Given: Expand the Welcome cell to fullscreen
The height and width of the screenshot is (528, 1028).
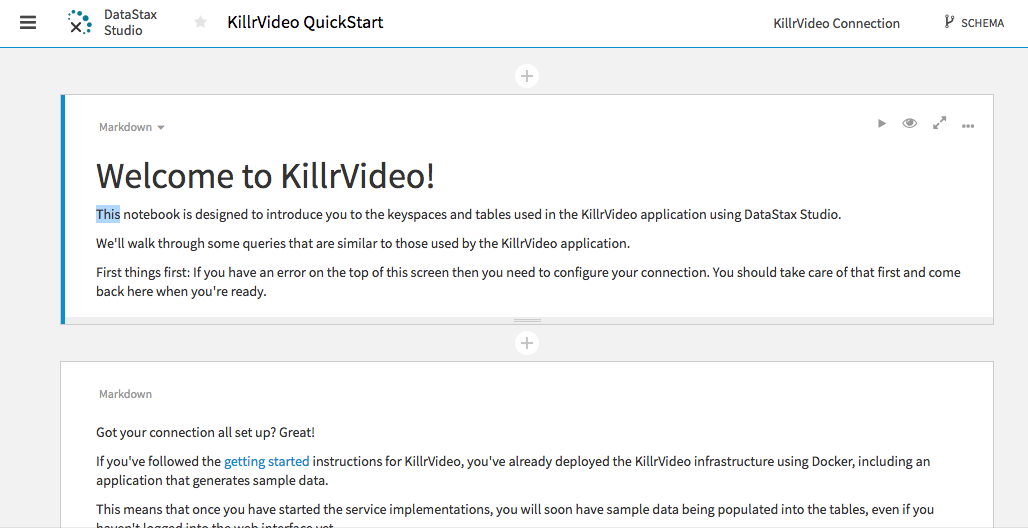Looking at the screenshot, I should point(939,123).
